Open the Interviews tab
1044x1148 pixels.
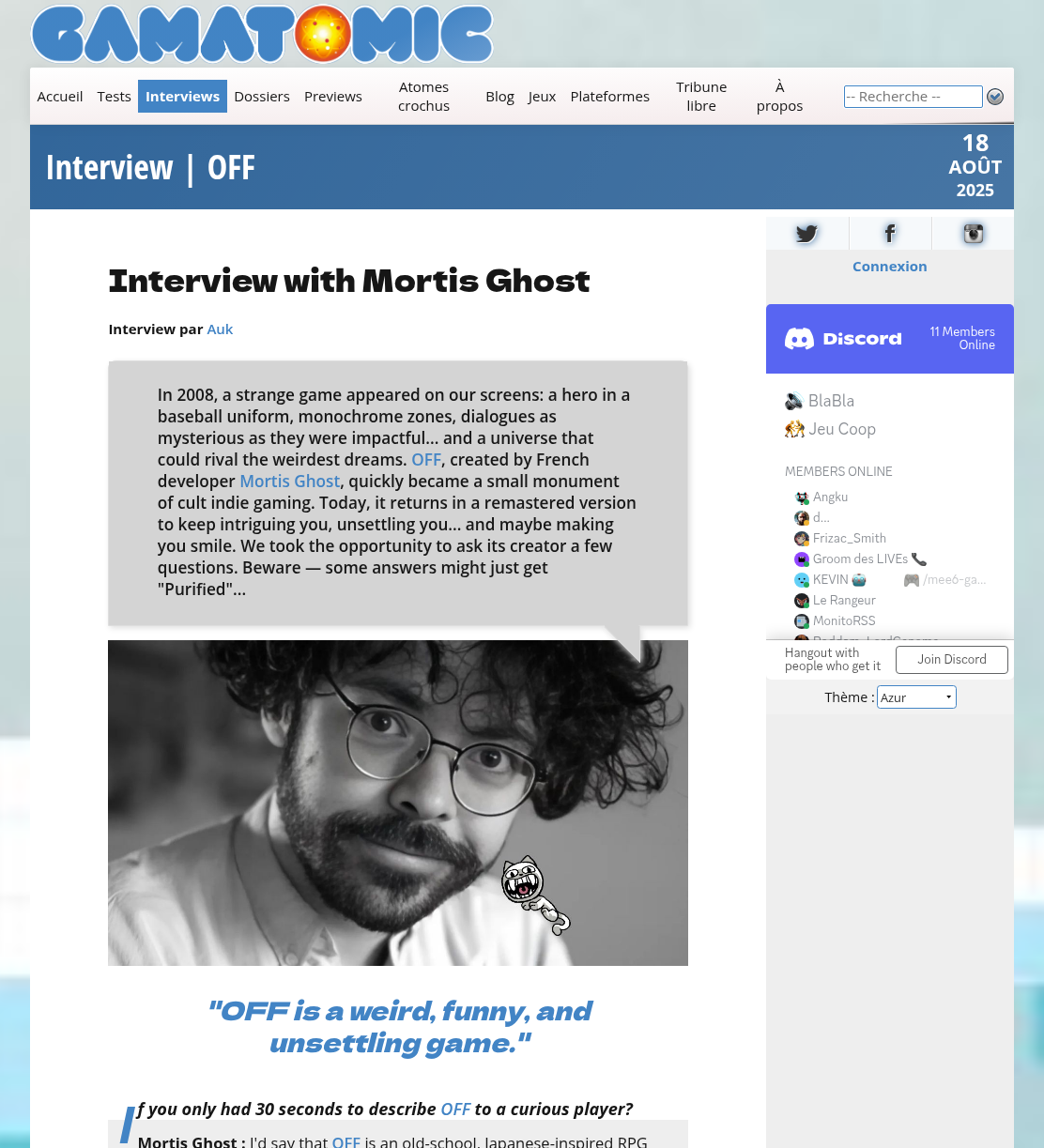[182, 97]
